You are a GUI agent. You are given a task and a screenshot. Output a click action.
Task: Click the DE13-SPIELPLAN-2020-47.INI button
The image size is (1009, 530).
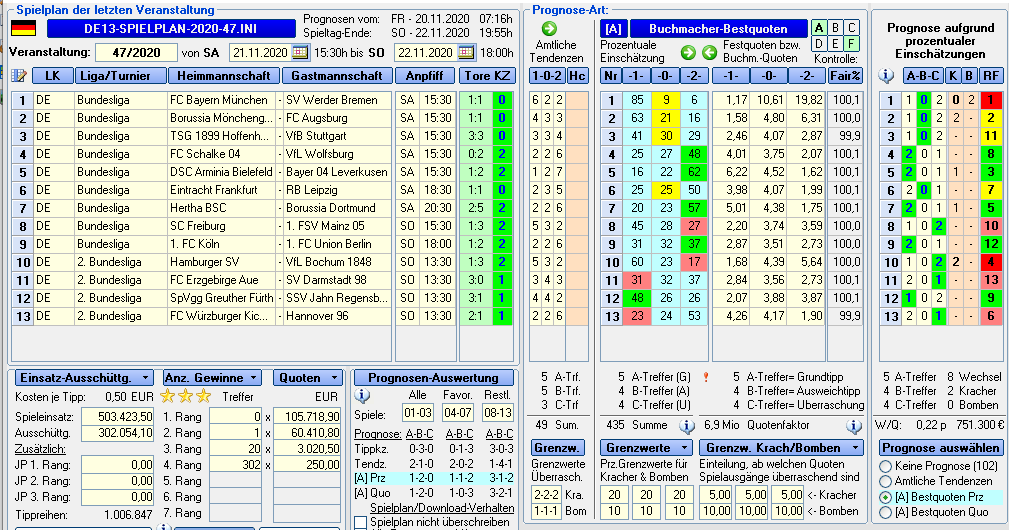[x=171, y=29]
